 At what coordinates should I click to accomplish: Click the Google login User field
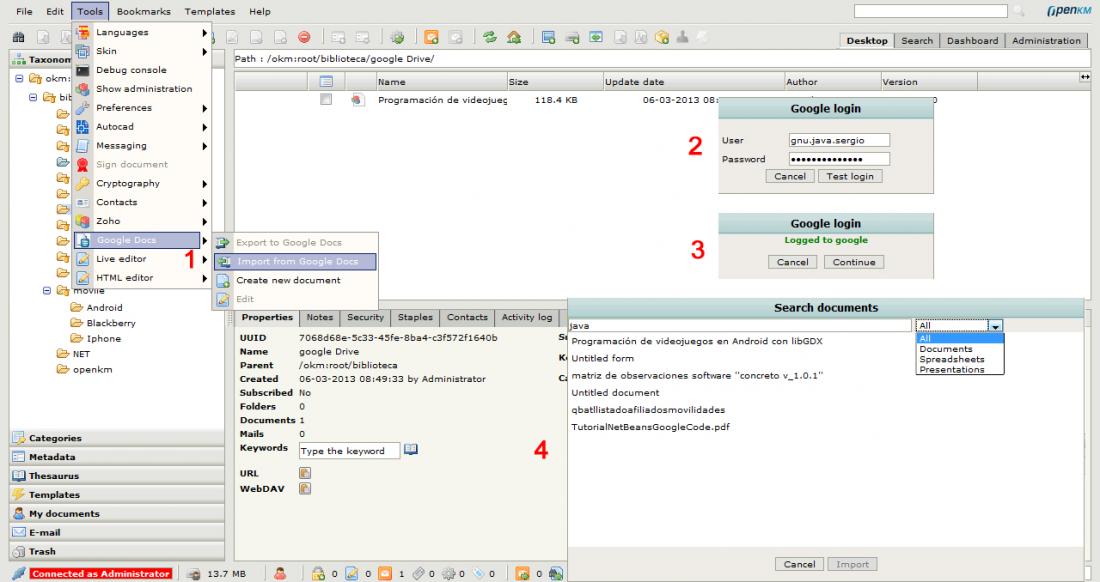click(x=839, y=140)
